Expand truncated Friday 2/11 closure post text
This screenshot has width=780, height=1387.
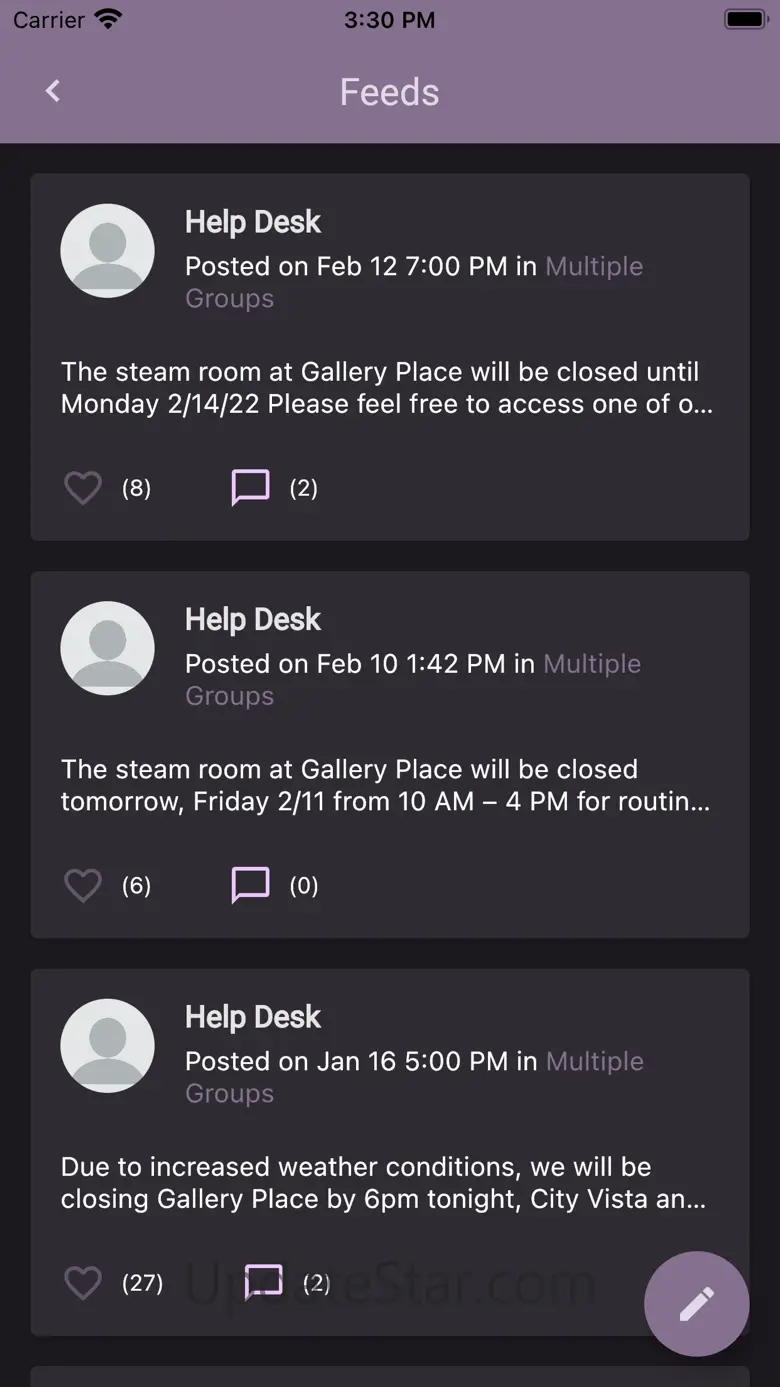coord(386,785)
